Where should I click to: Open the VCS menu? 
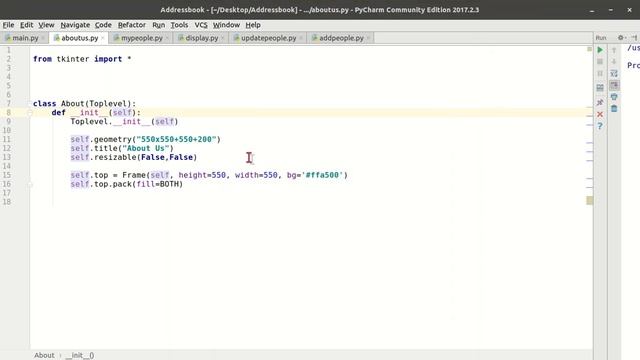point(201,25)
